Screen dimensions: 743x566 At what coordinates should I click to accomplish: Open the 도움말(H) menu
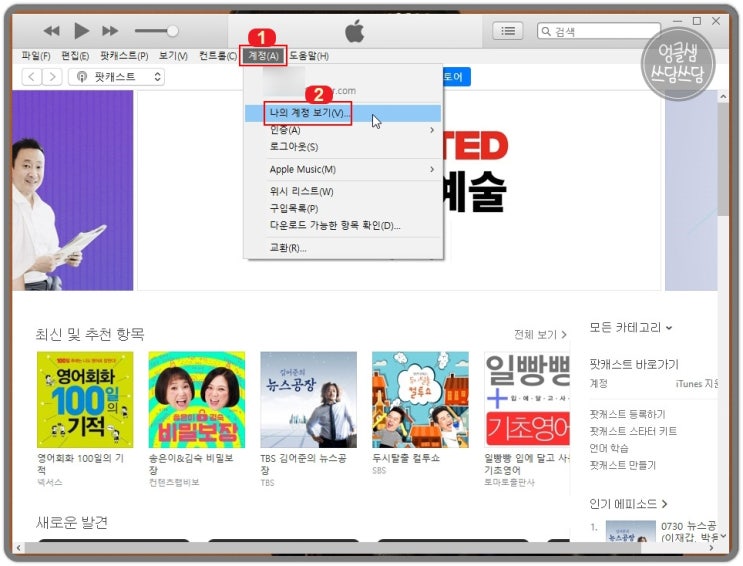[x=309, y=56]
